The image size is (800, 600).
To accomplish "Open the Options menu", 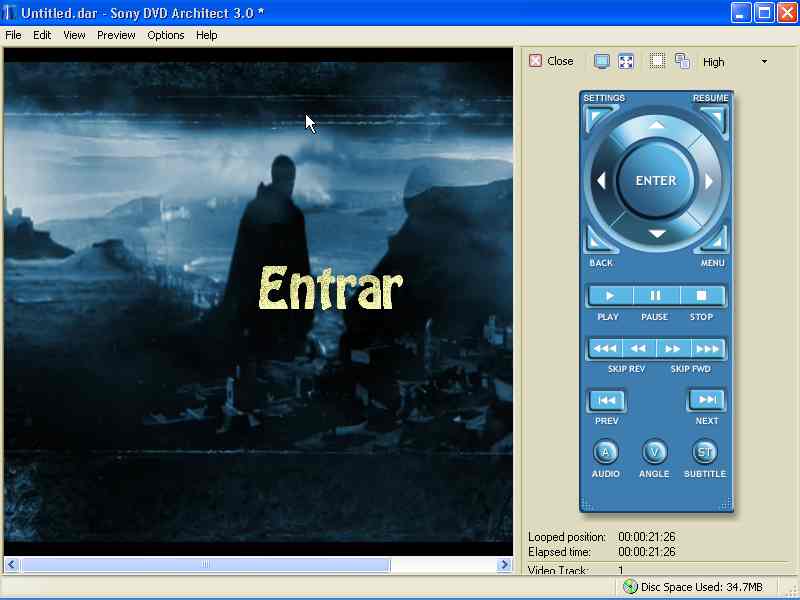I will pyautogui.click(x=166, y=35).
